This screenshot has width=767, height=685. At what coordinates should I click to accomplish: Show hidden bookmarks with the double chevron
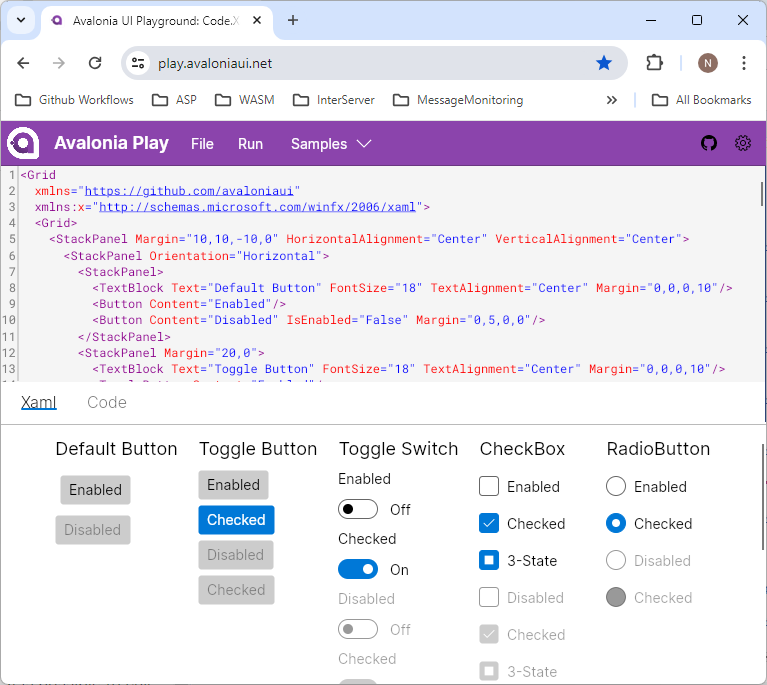coord(611,100)
